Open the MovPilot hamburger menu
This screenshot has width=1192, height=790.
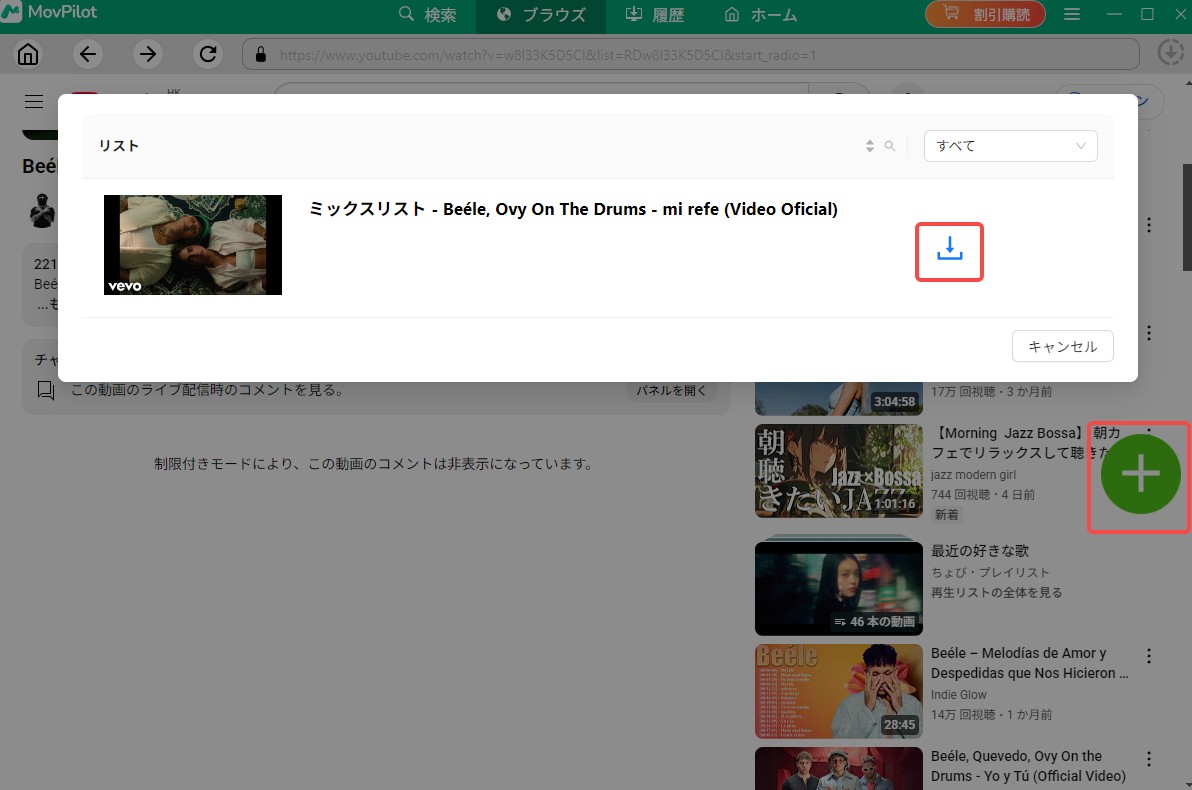pos(1072,14)
